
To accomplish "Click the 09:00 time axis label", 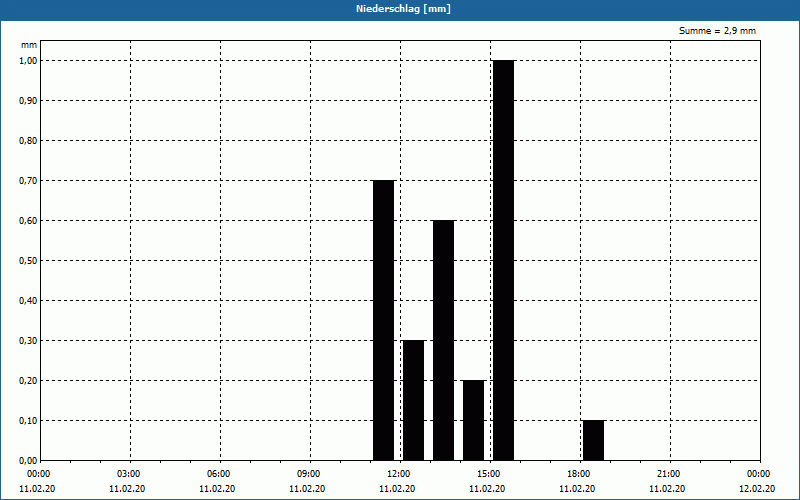I will (x=308, y=474).
